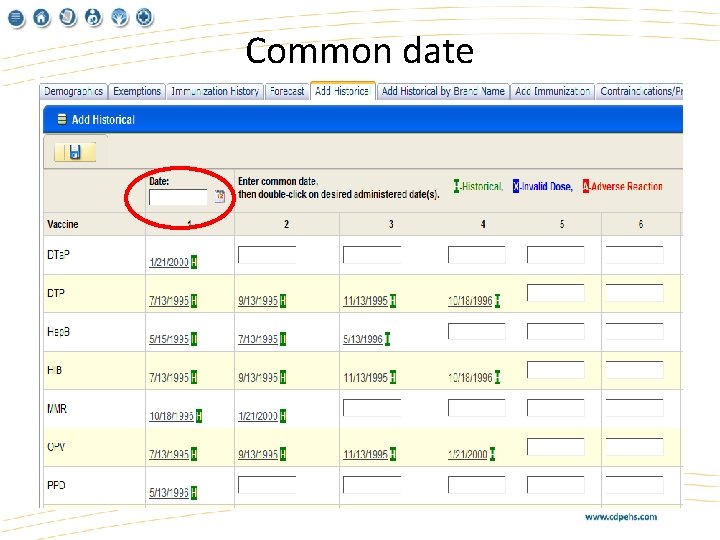Viewport: 720px width, 540px height.
Task: Open DTaP date link 1/21/2000
Action: pos(169,262)
